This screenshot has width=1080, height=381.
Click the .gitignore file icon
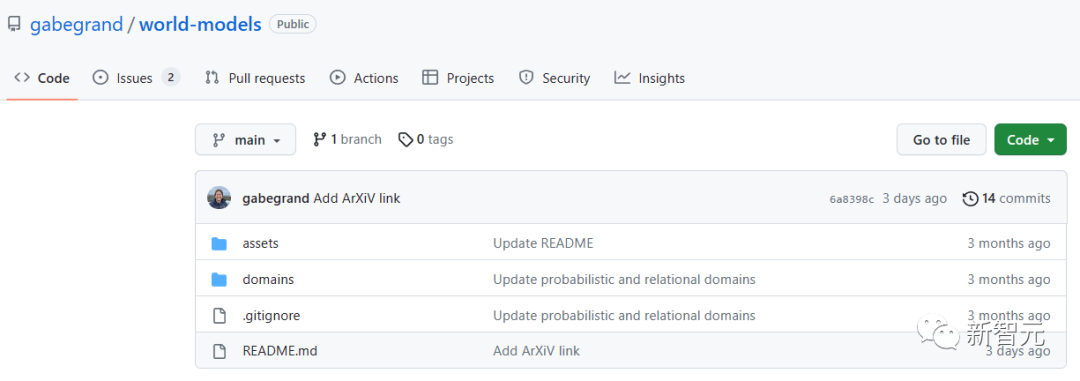tap(219, 316)
